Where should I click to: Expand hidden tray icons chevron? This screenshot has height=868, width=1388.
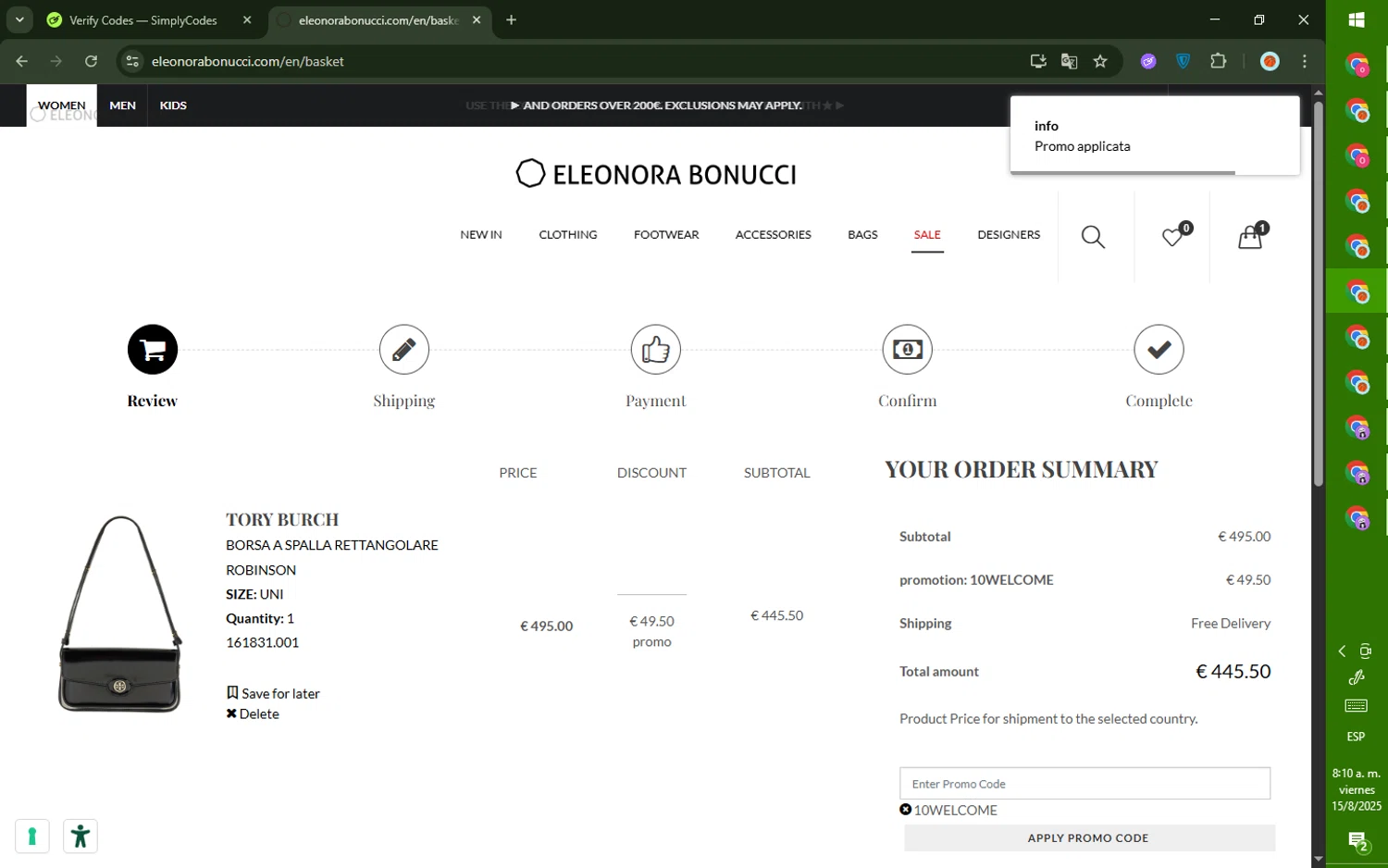point(1342,651)
